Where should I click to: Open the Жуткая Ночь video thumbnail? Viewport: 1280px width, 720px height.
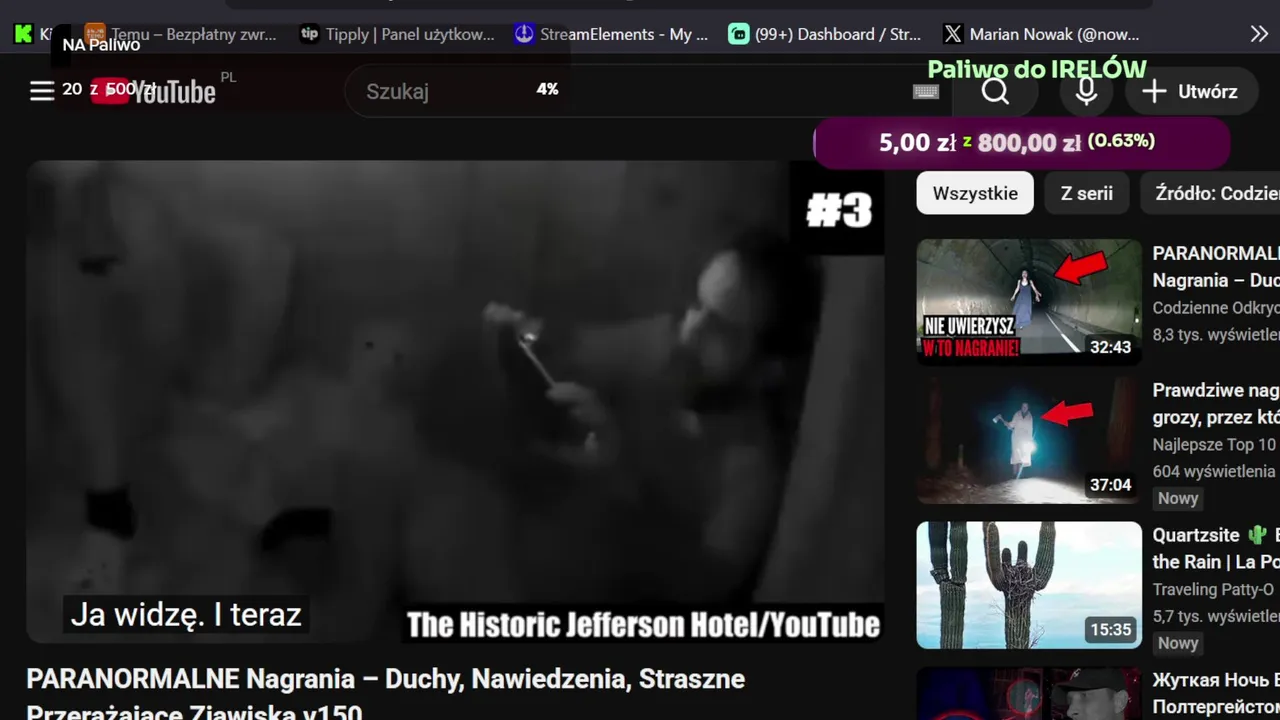click(1029, 694)
